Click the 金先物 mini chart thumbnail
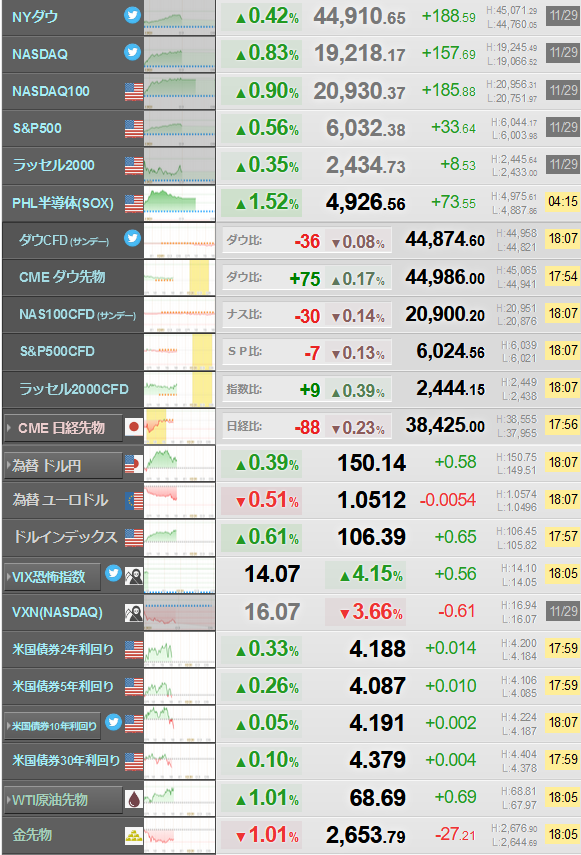This screenshot has height=855, width=581. coord(179,835)
